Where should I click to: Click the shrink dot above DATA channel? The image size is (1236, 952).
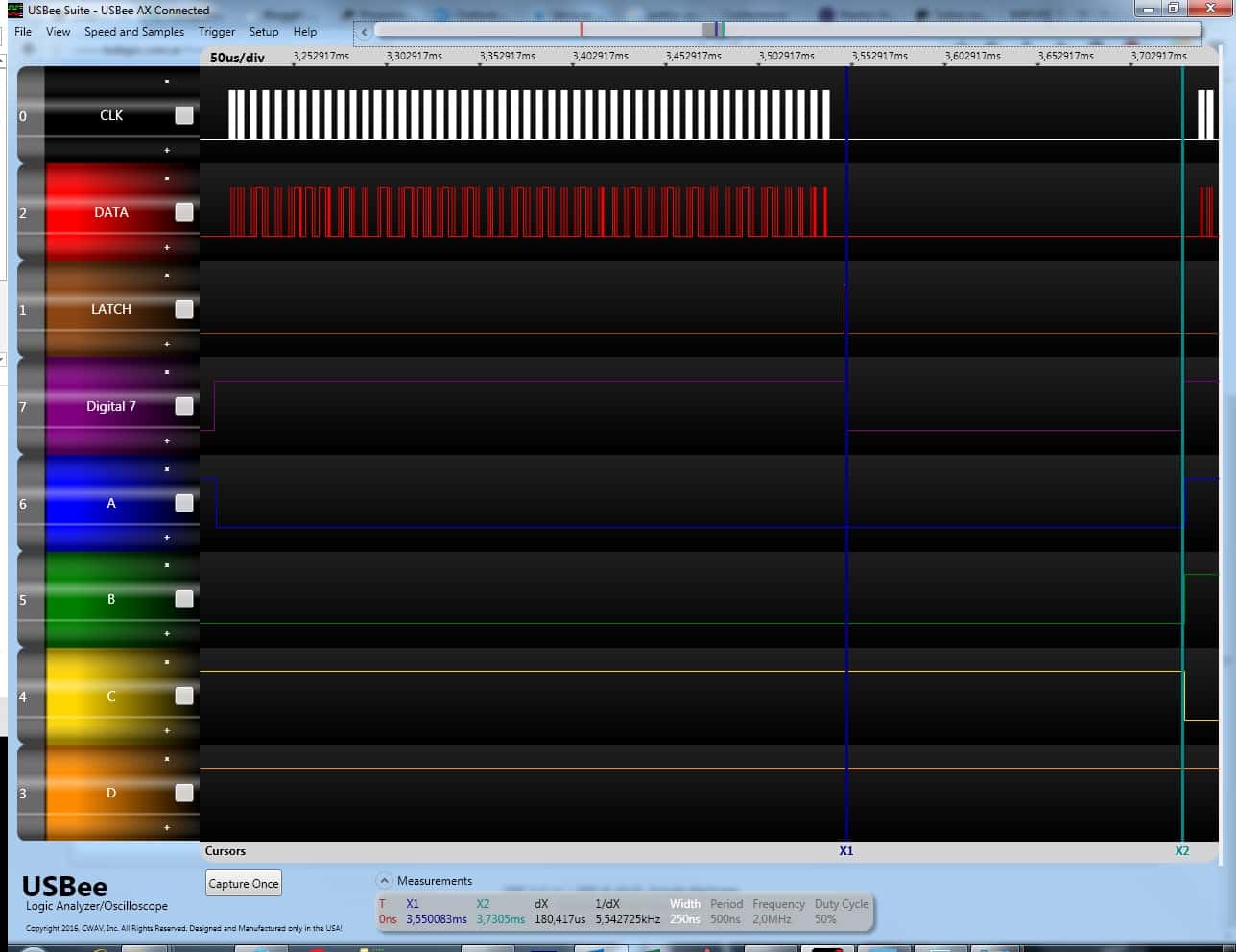167,178
